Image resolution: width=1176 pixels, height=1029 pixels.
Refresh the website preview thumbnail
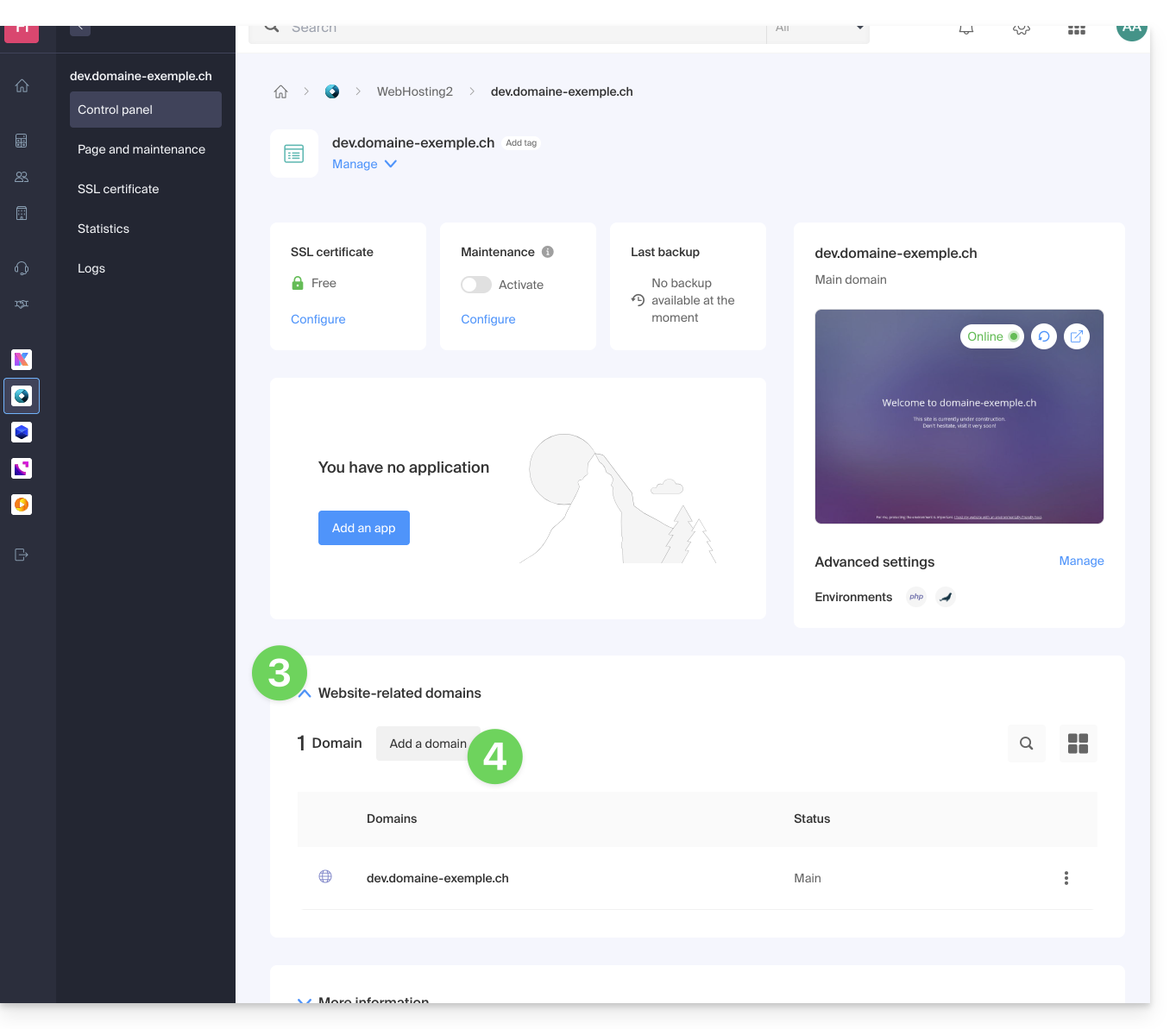coord(1044,336)
